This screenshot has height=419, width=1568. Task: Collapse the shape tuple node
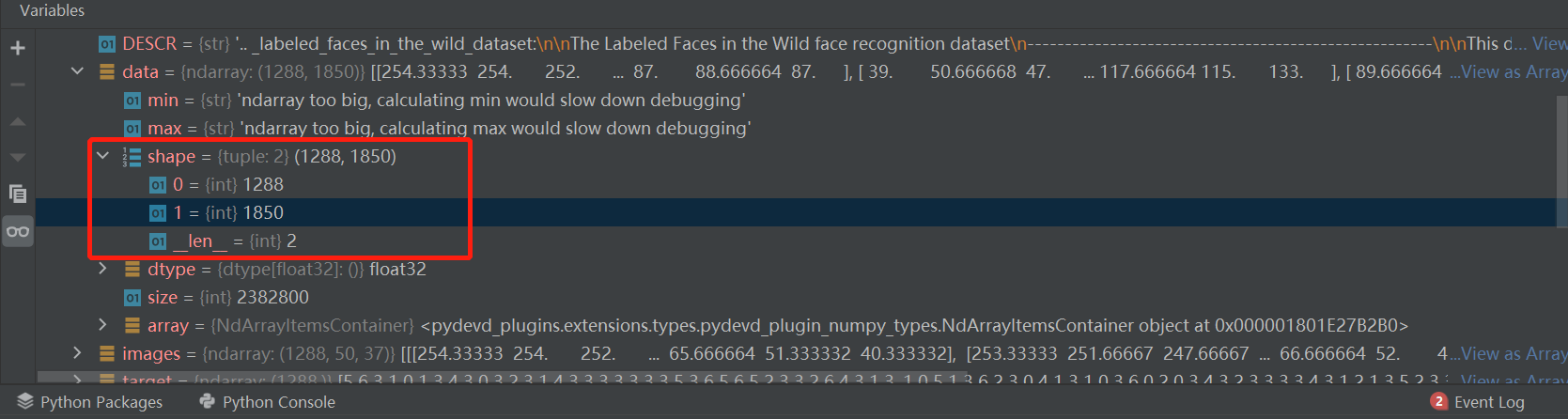click(x=103, y=156)
